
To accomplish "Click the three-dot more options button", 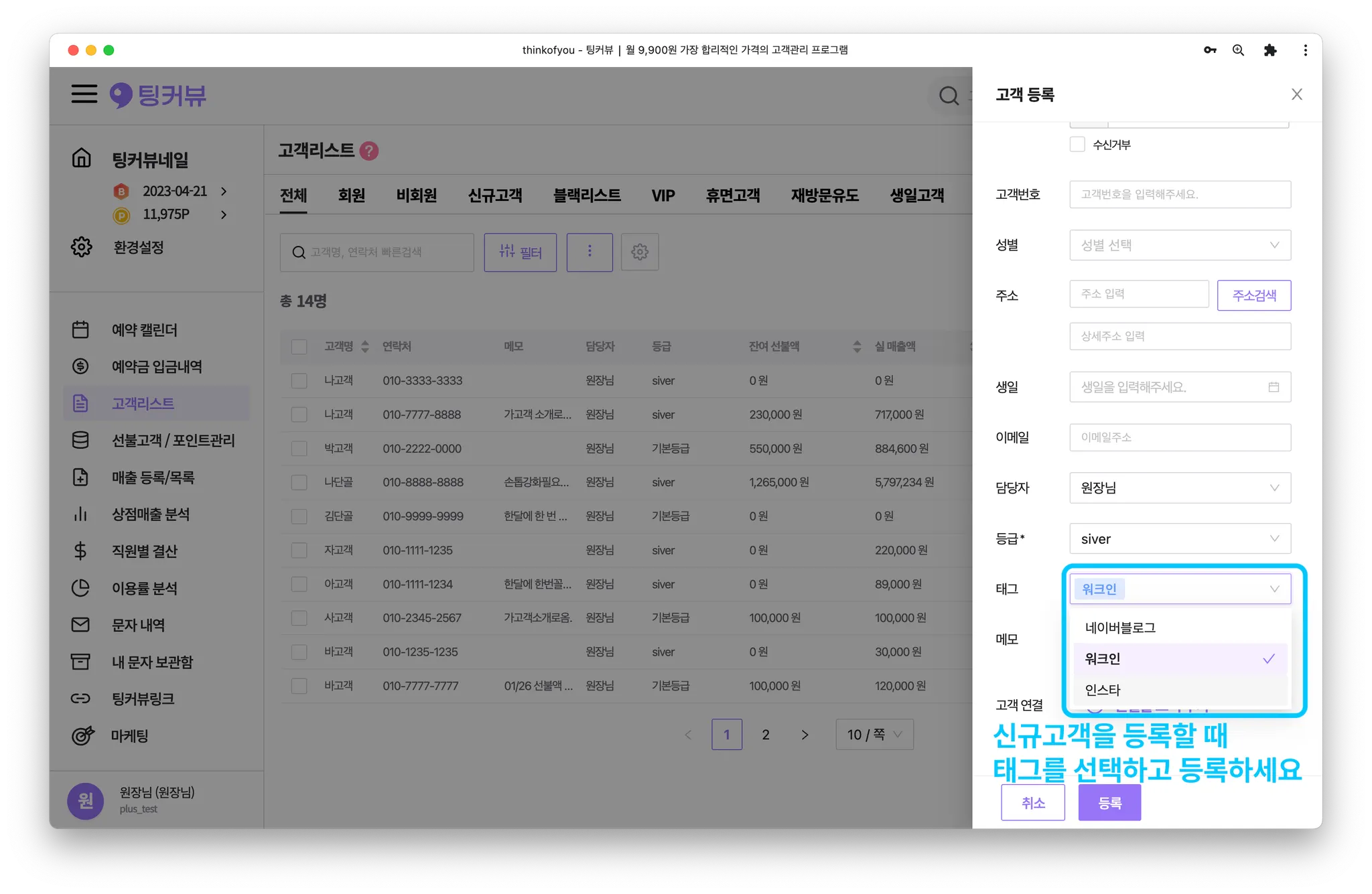I will [x=590, y=252].
